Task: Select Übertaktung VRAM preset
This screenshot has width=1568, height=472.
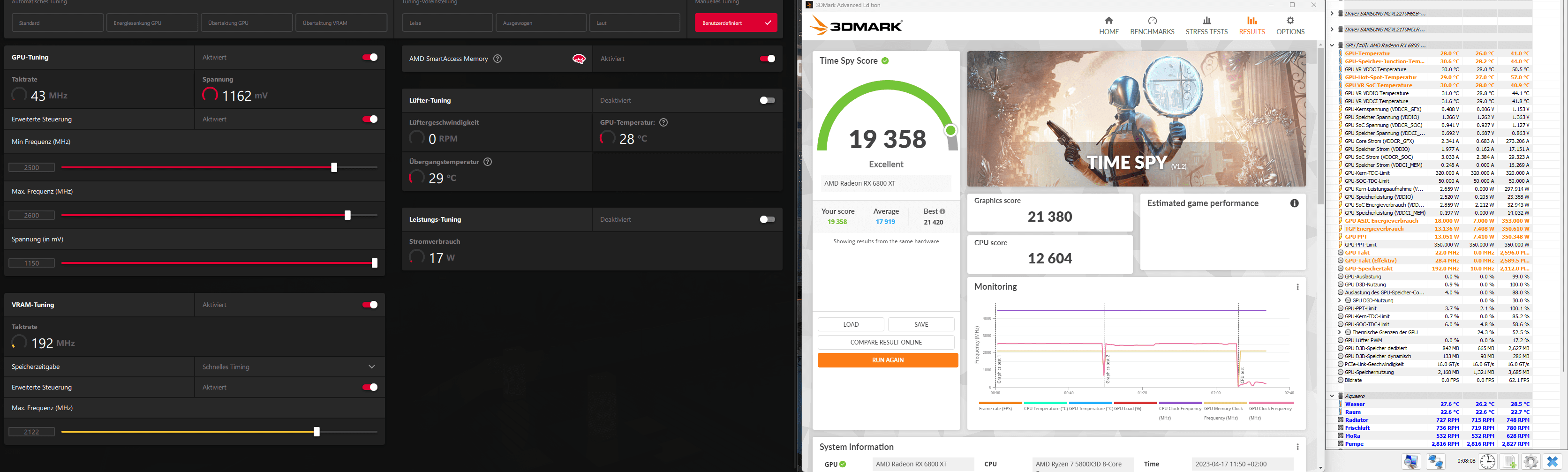Action: (x=341, y=22)
